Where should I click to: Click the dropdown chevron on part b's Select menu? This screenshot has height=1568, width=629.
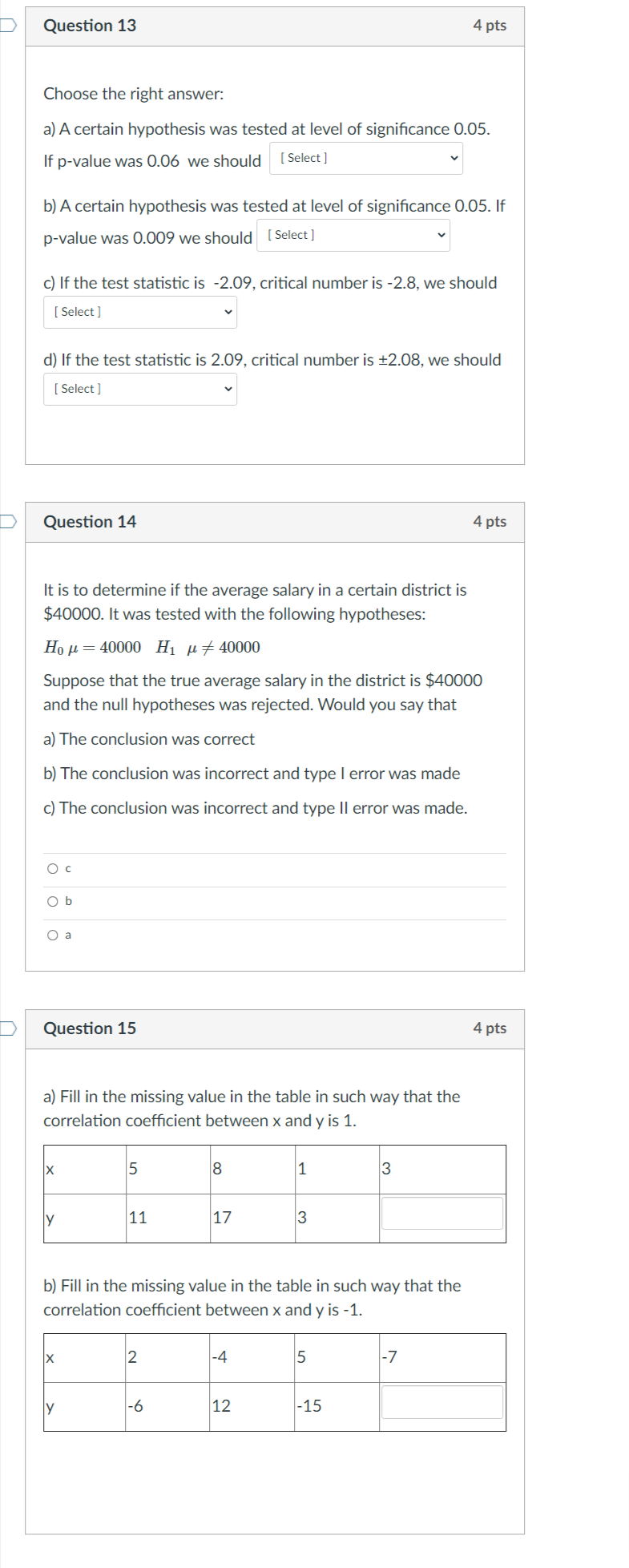[442, 235]
